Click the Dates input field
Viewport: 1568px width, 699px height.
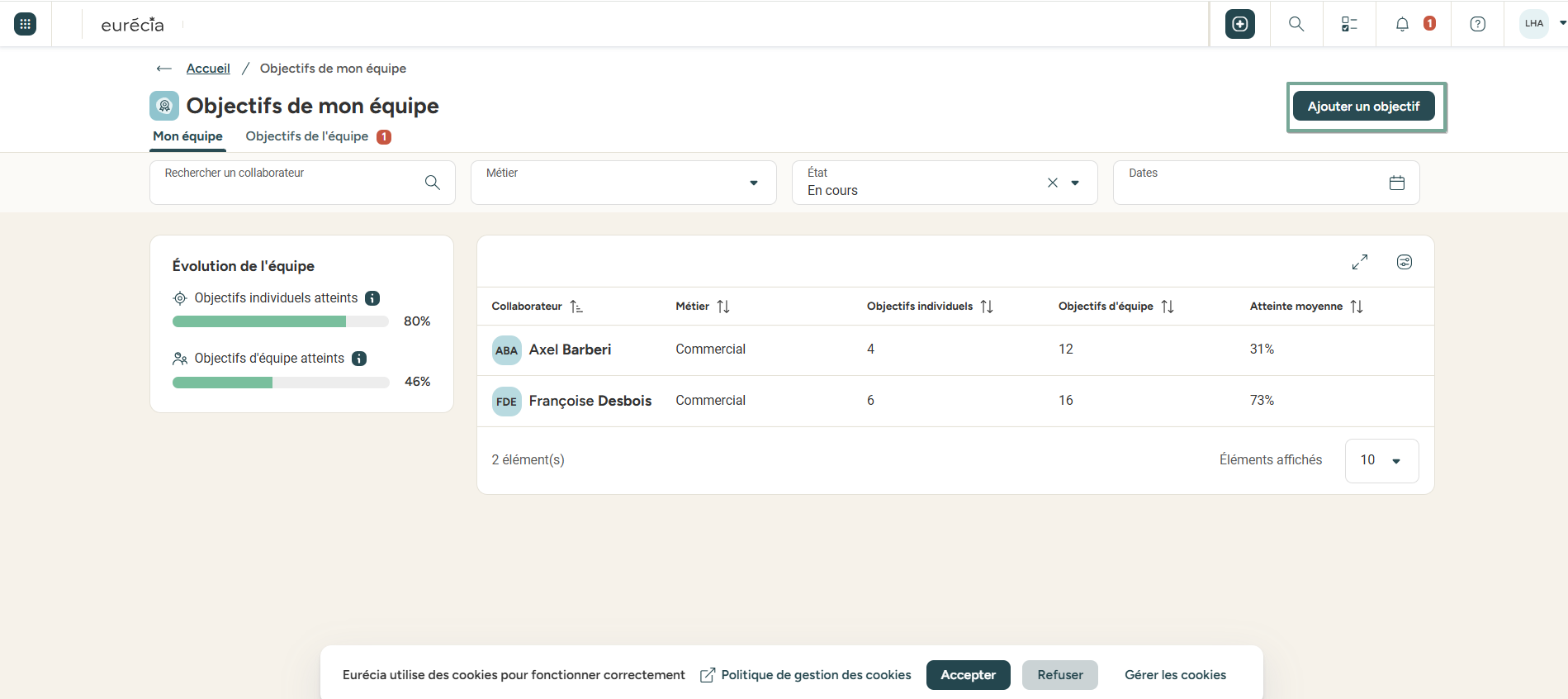coord(1267,183)
